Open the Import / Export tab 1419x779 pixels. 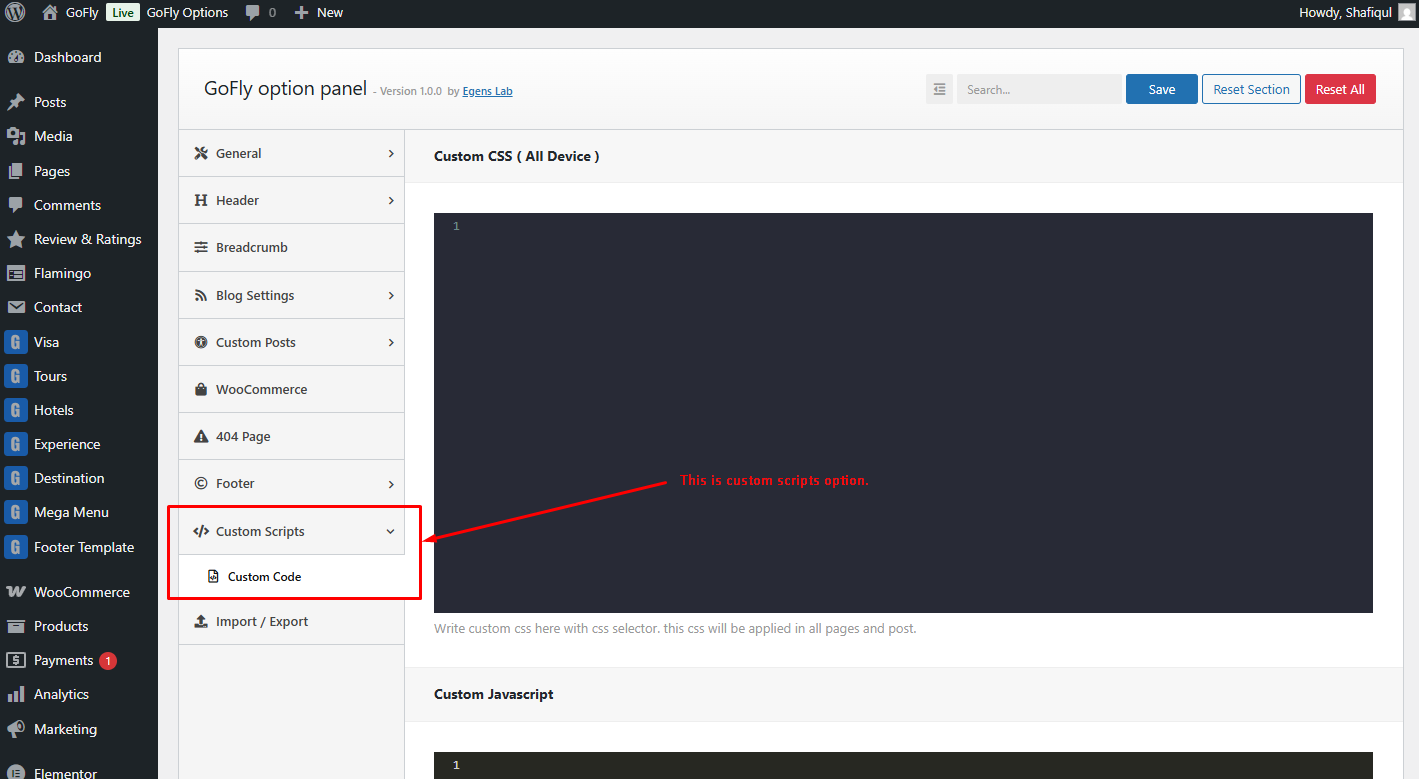tap(292, 621)
